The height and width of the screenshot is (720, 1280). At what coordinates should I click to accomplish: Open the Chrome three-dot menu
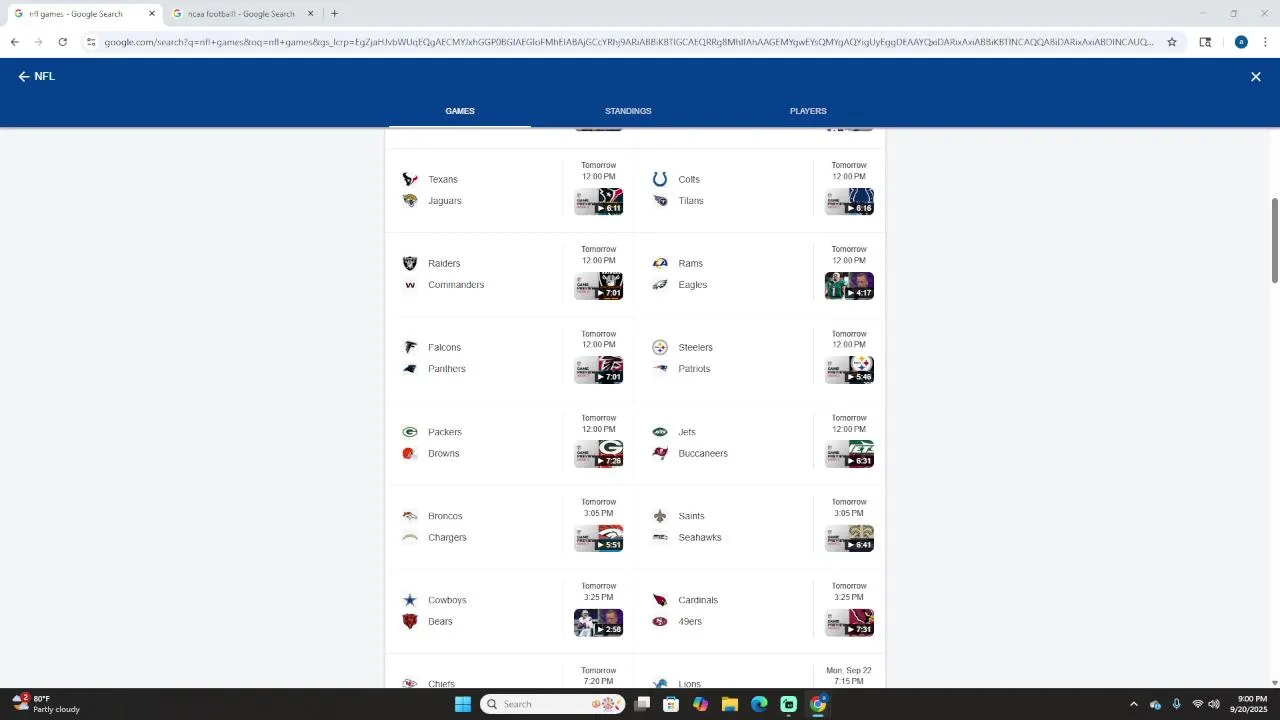click(1265, 42)
